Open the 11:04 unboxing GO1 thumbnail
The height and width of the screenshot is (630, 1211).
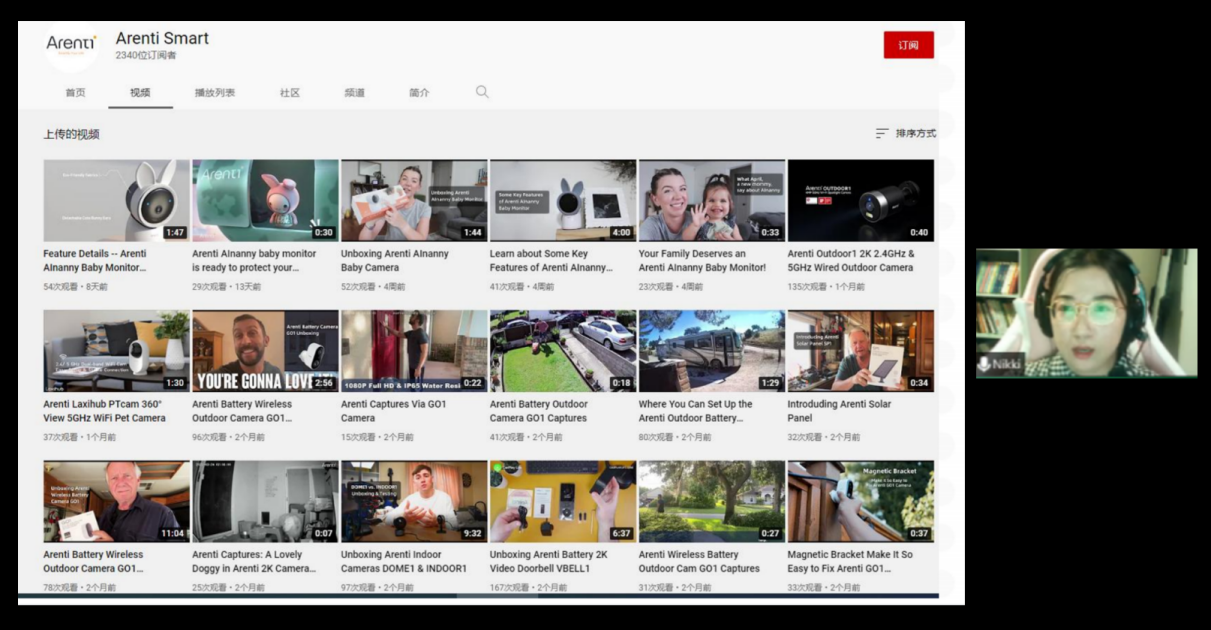click(x=116, y=501)
